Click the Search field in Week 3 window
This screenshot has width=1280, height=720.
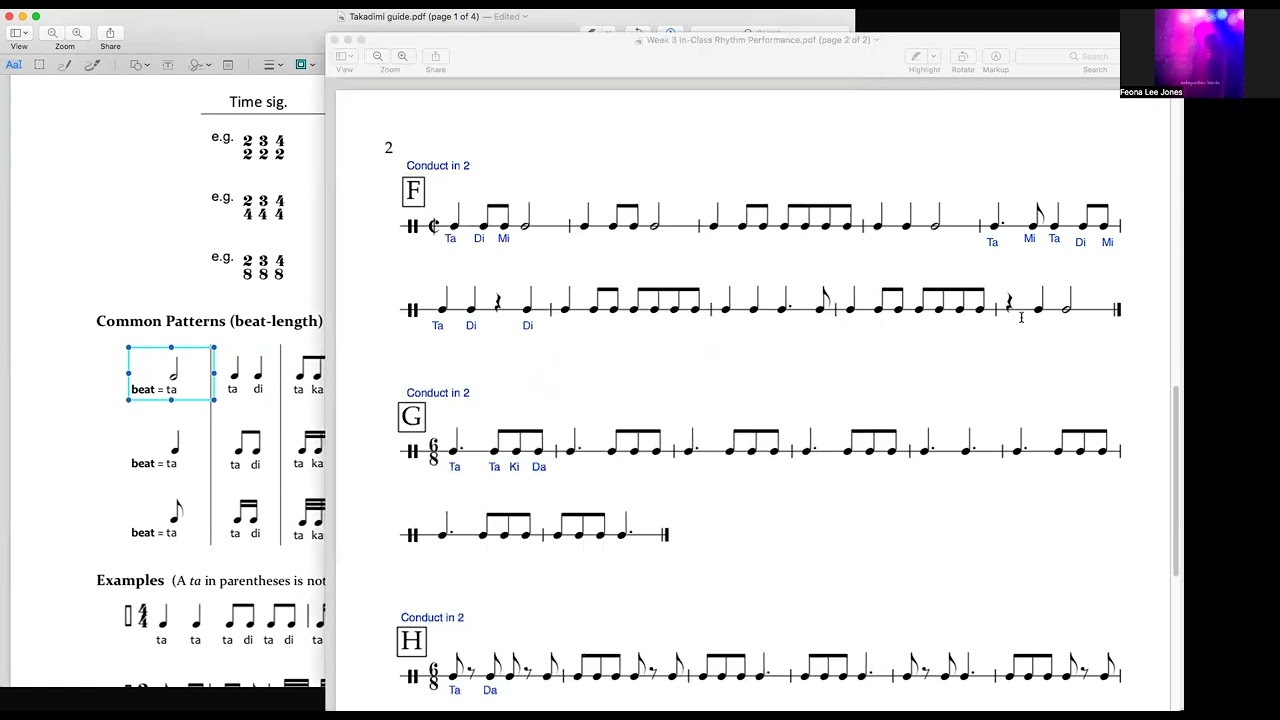[x=1068, y=57]
